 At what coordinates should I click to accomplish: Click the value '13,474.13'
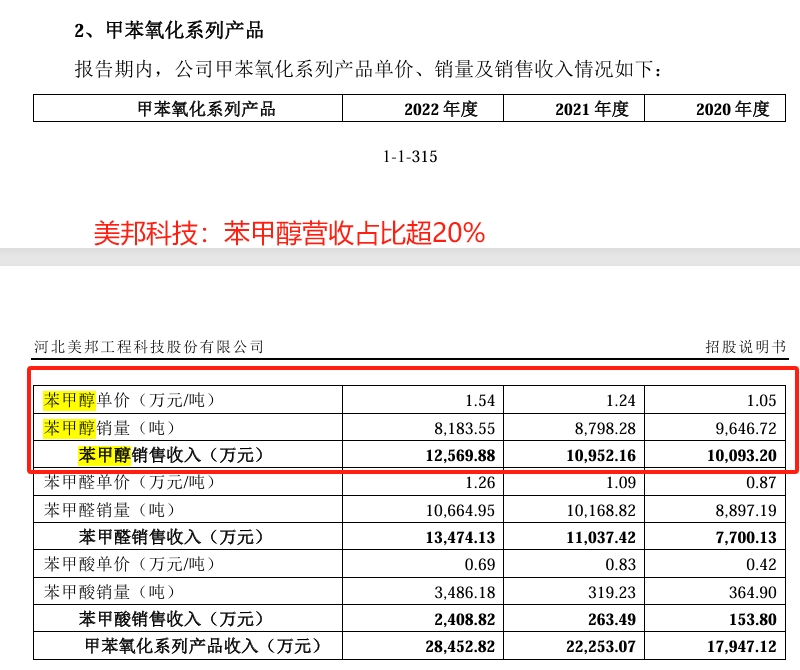point(461,537)
